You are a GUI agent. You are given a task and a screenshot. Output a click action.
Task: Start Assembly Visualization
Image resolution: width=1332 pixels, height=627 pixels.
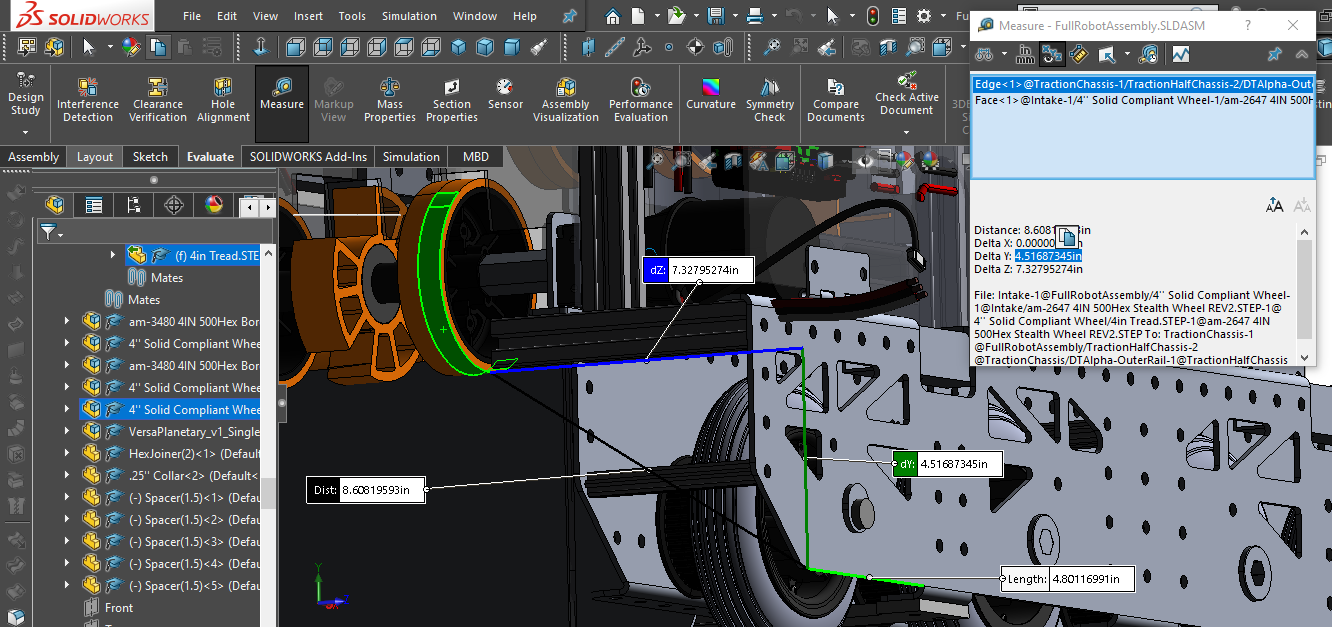click(566, 101)
